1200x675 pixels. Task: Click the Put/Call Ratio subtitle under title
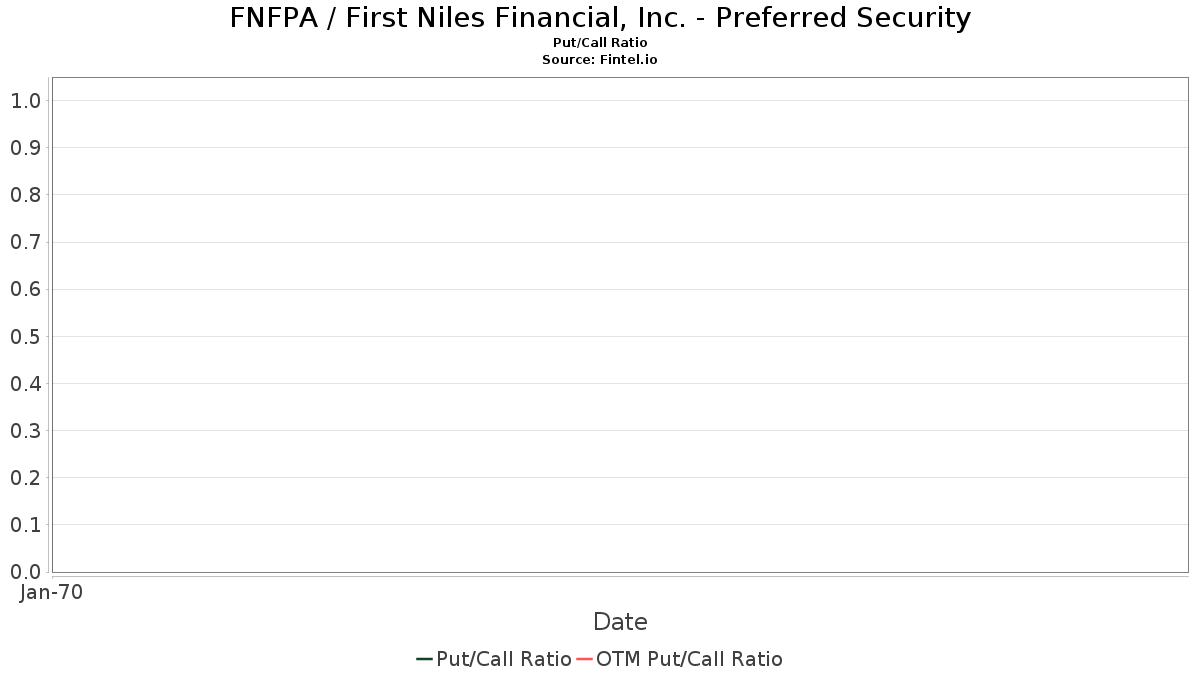(600, 43)
